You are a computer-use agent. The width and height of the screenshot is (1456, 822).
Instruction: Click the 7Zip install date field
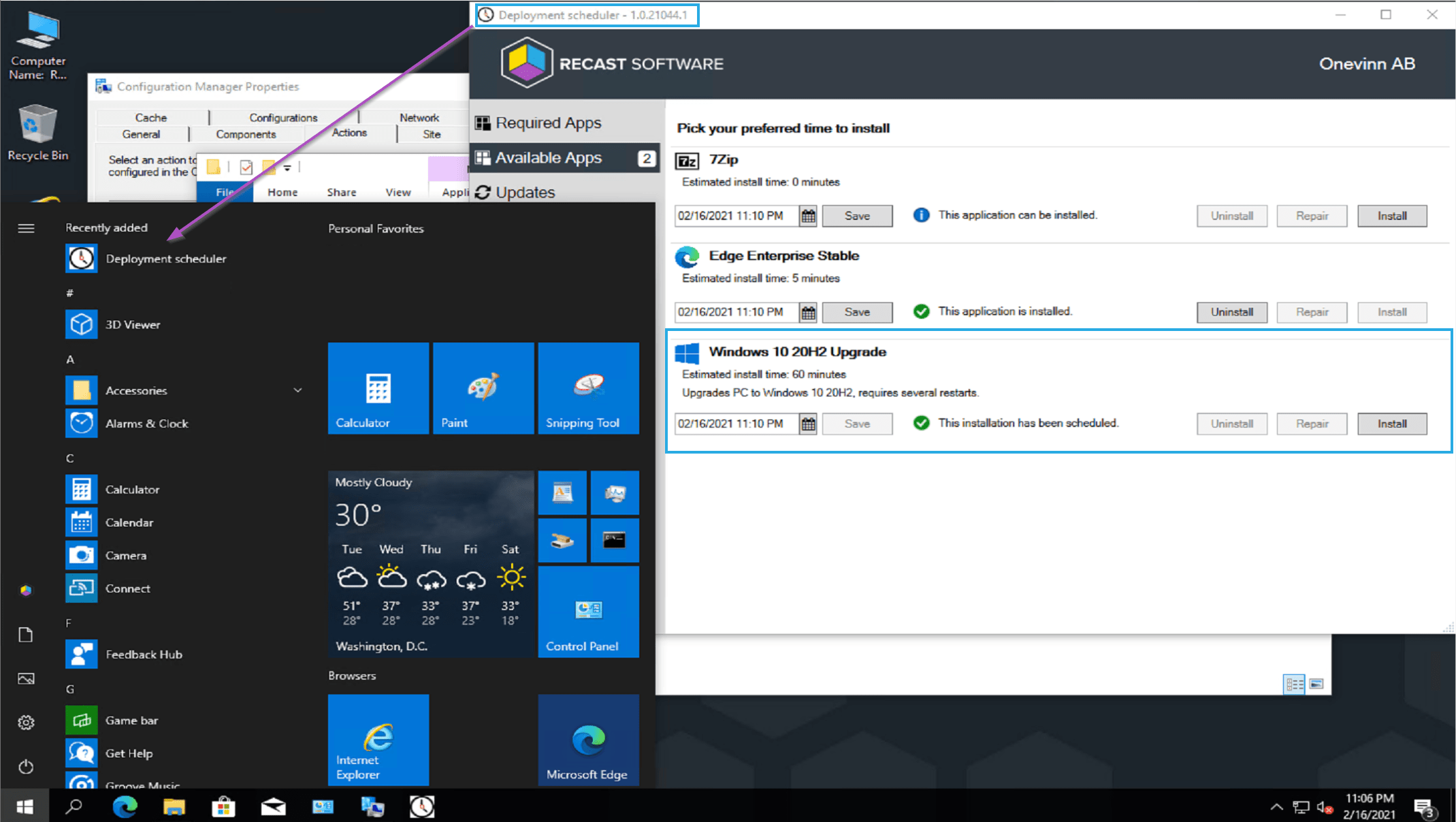[735, 216]
